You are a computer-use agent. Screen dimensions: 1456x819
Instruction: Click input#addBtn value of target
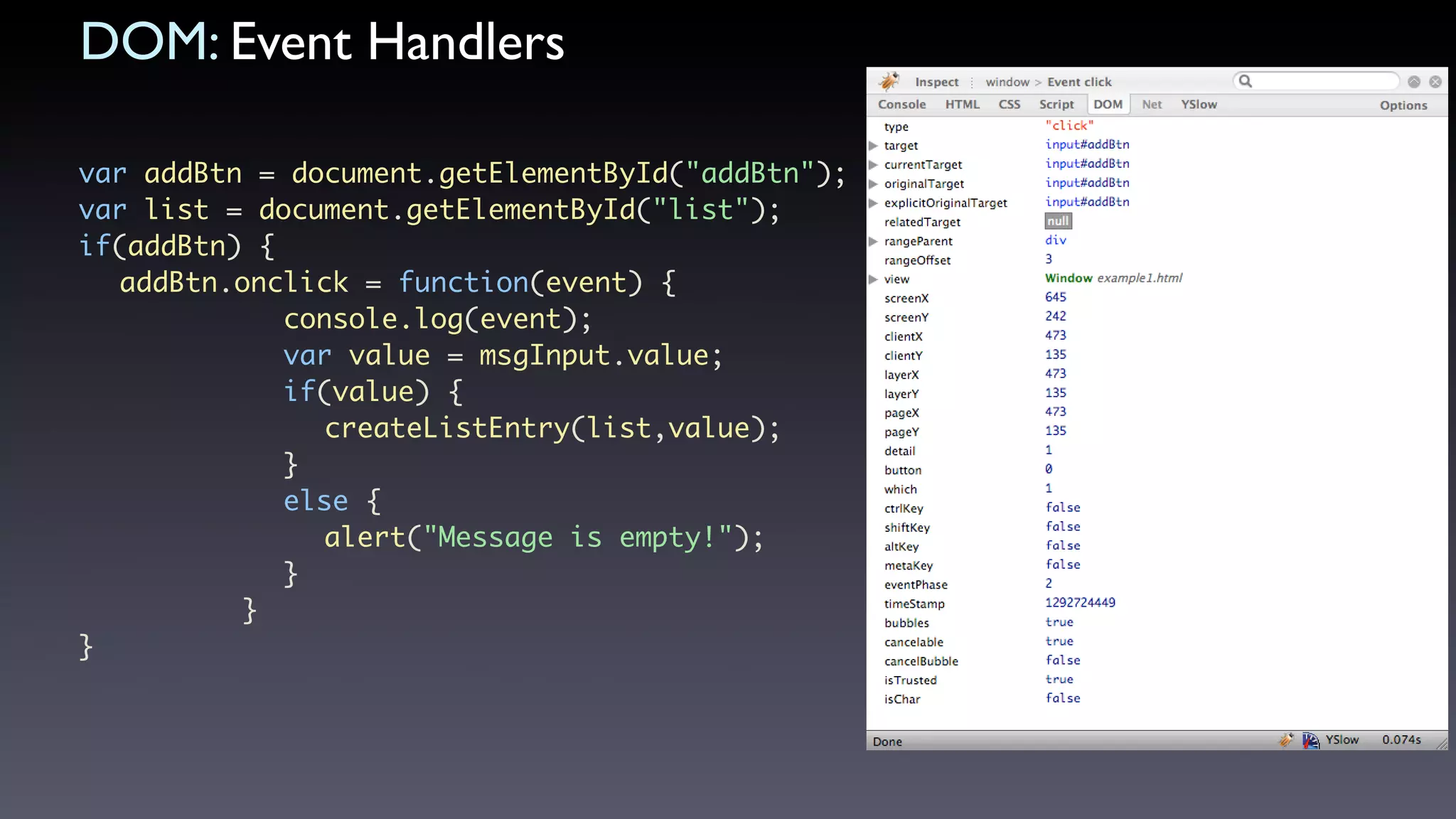[x=1087, y=144]
